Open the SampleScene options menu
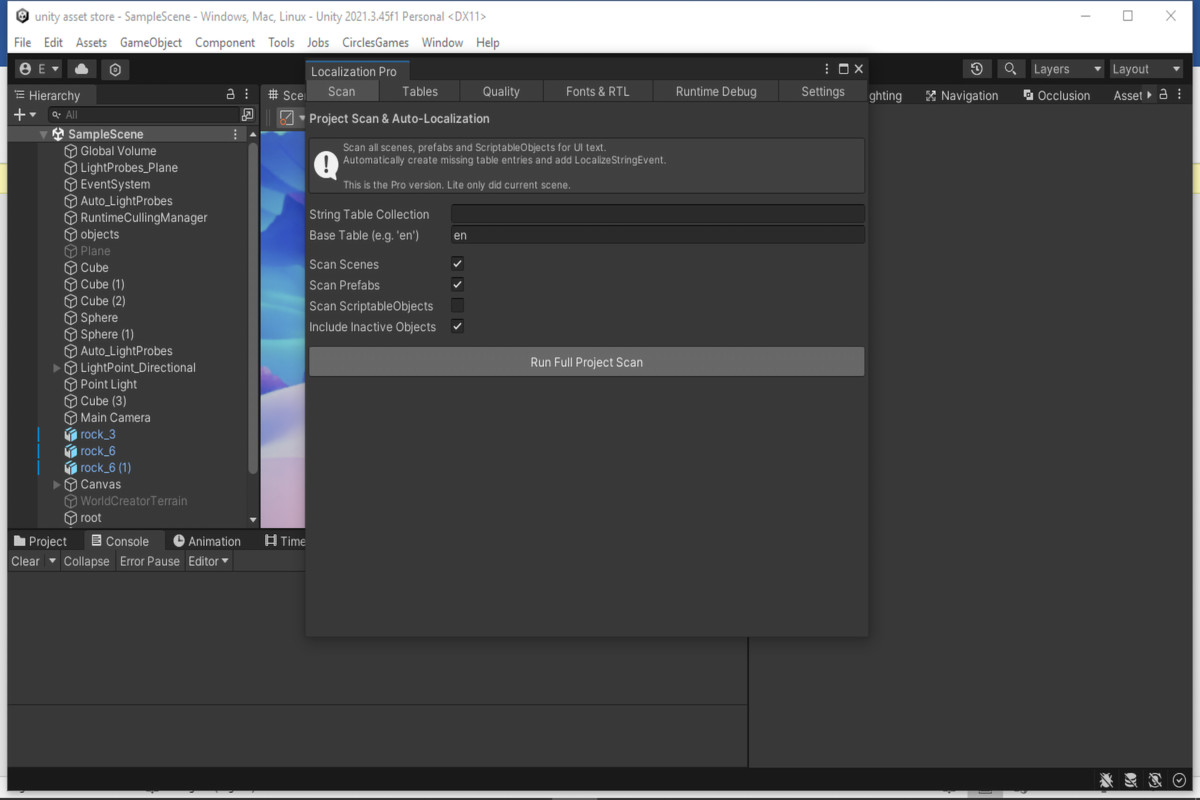 pyautogui.click(x=236, y=134)
